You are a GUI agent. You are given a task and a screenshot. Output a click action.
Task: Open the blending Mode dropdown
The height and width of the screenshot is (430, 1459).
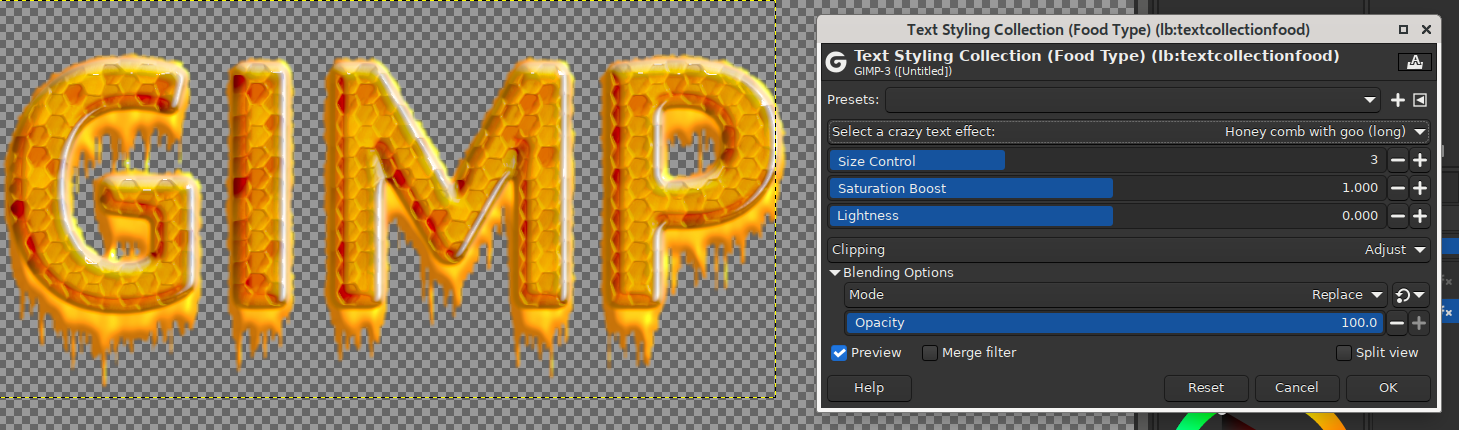pos(1117,295)
